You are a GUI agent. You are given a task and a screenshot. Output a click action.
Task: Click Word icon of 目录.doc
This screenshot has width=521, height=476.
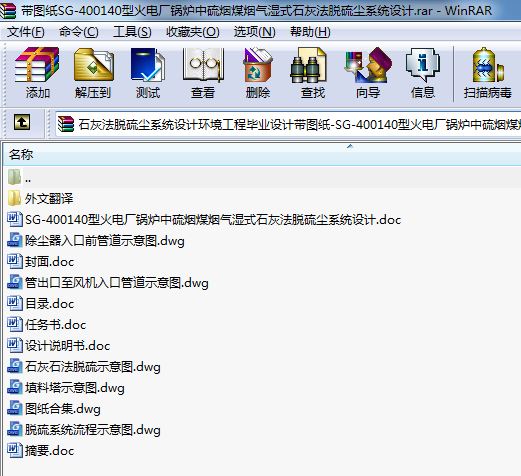(x=15, y=303)
